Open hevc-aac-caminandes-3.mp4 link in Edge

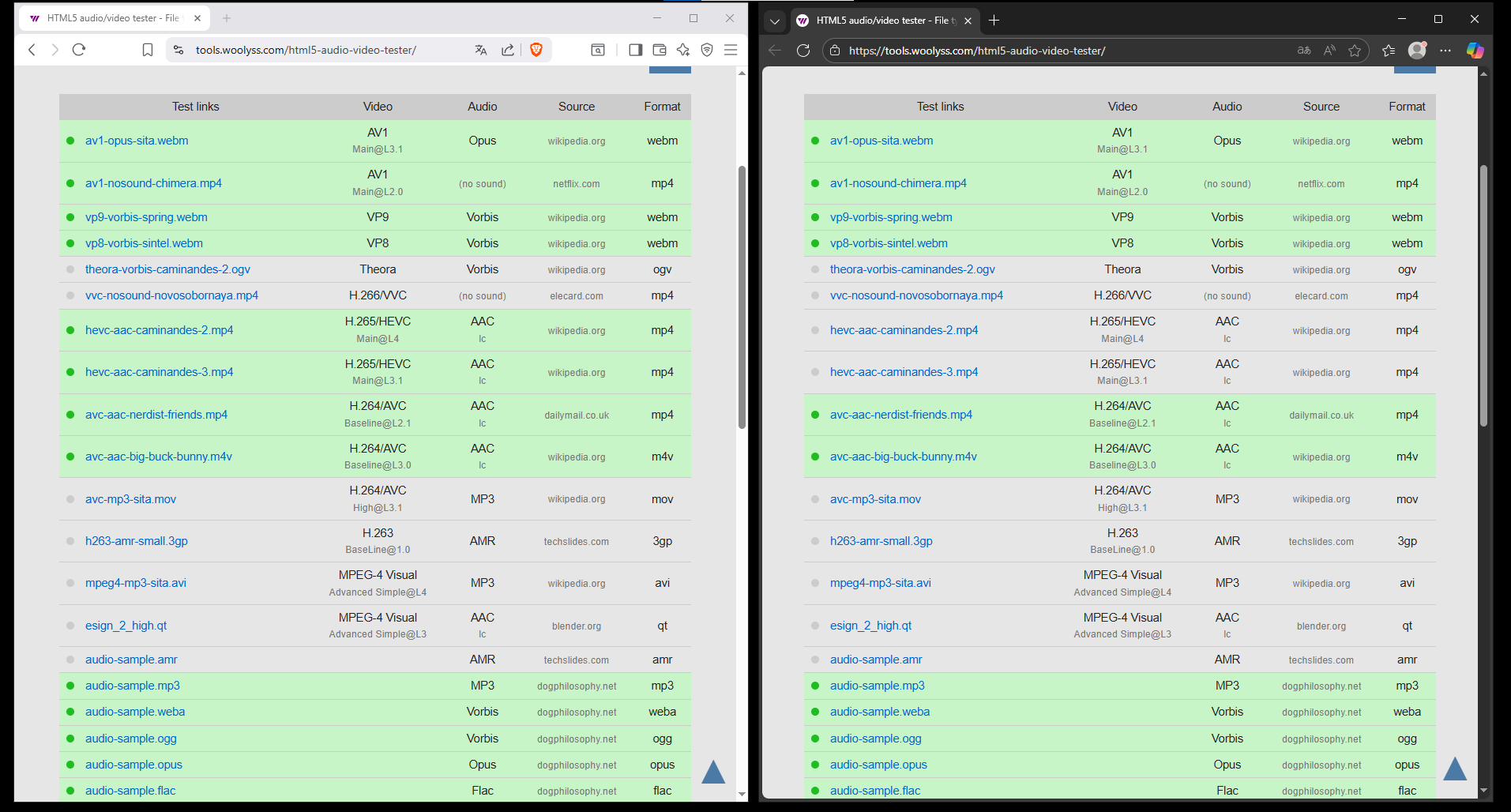(x=904, y=372)
